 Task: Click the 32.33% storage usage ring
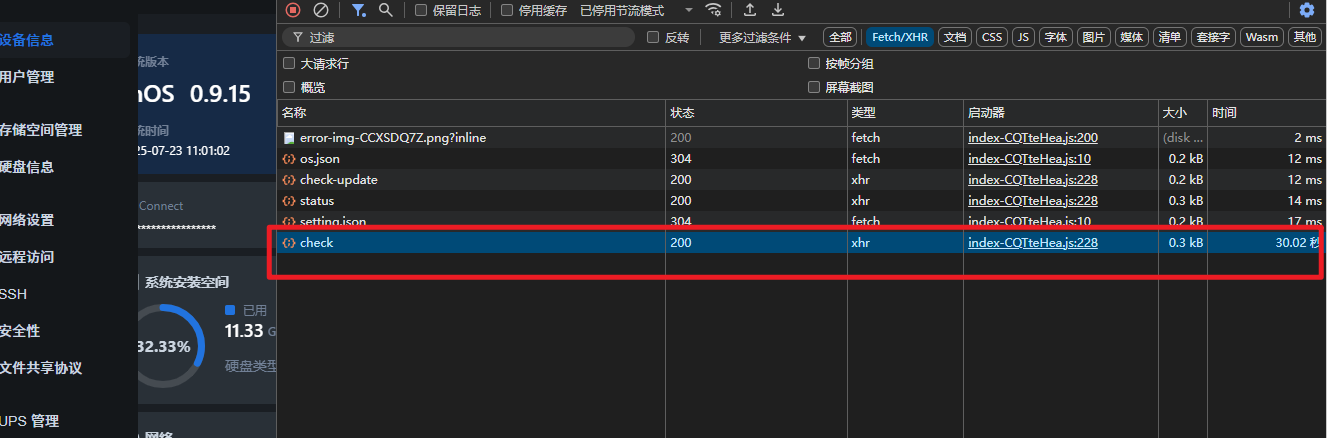[165, 346]
